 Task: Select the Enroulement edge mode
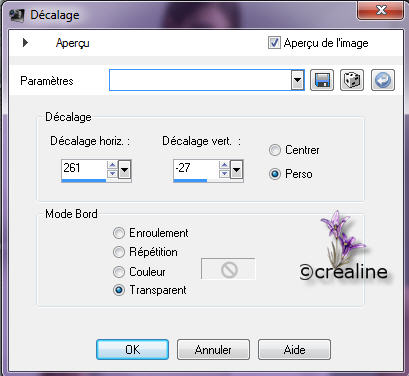click(119, 233)
